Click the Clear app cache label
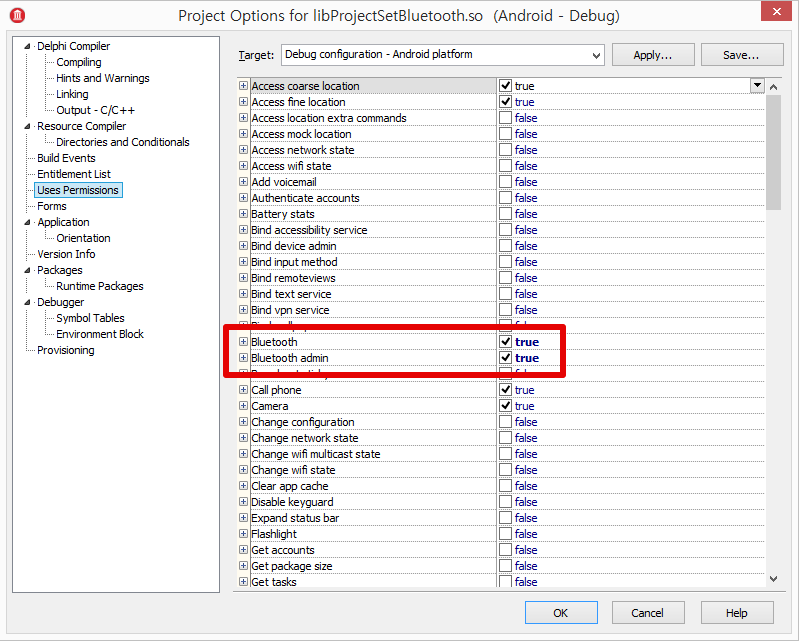Viewport: 799px width, 641px height. pyautogui.click(x=289, y=486)
